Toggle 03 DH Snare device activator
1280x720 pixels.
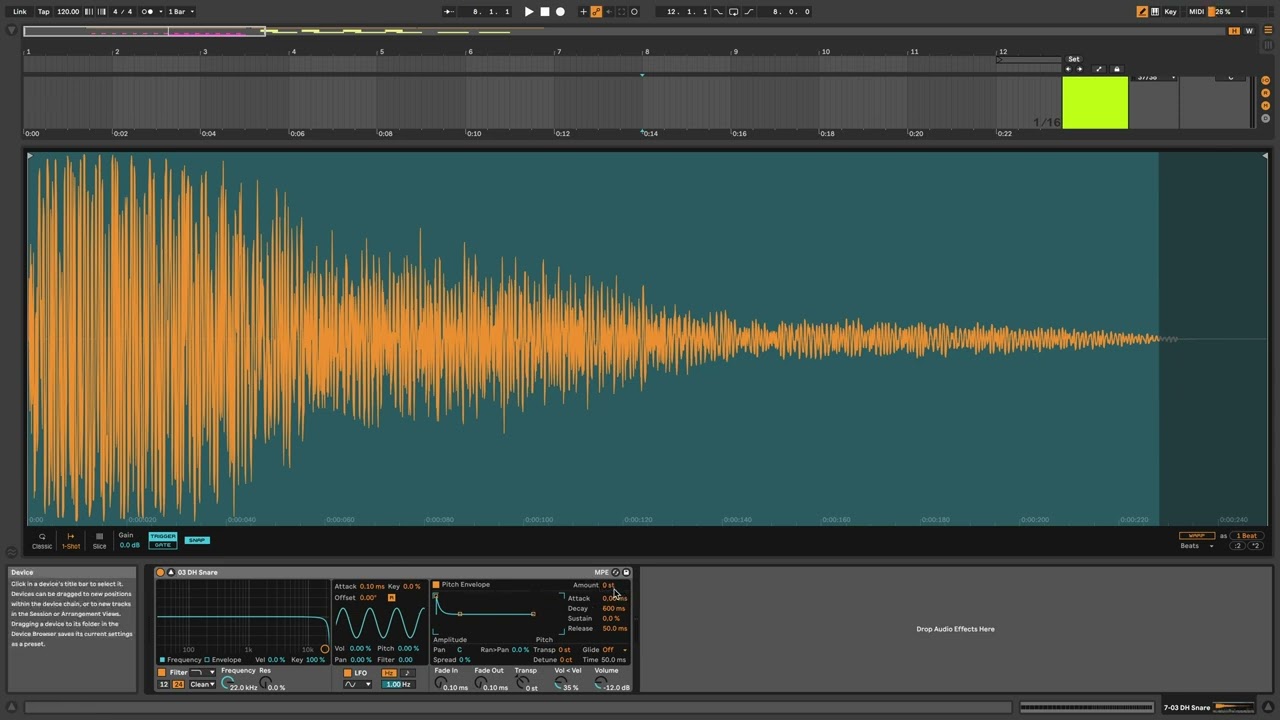(160, 572)
